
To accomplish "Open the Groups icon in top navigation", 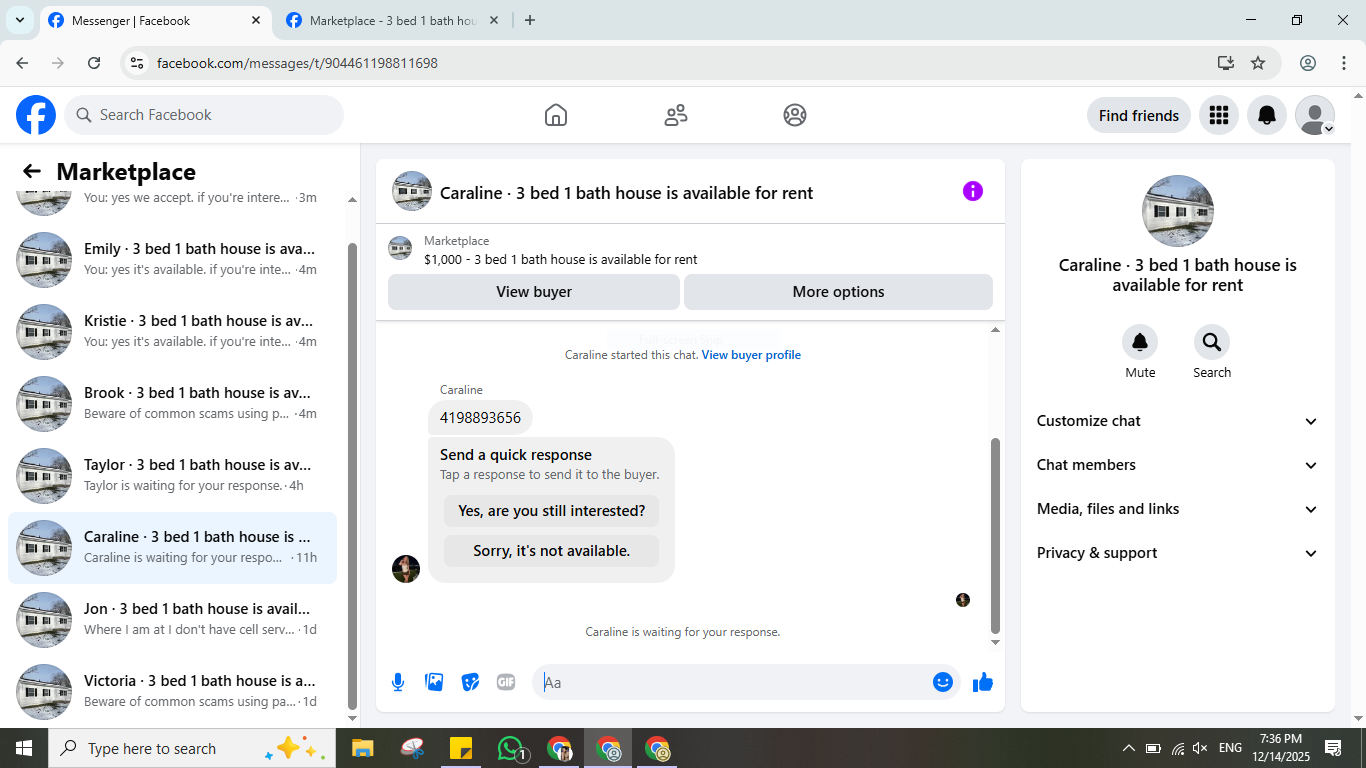I will coord(795,115).
